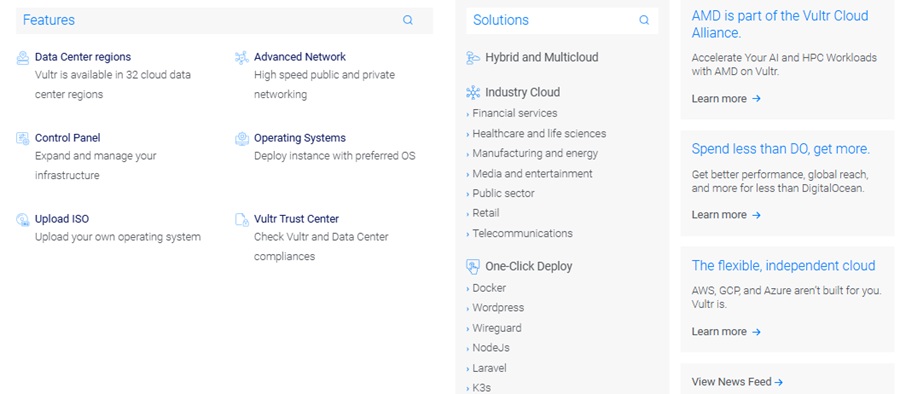Go to Control Panel feature page
The height and width of the screenshot is (394, 900).
(67, 138)
